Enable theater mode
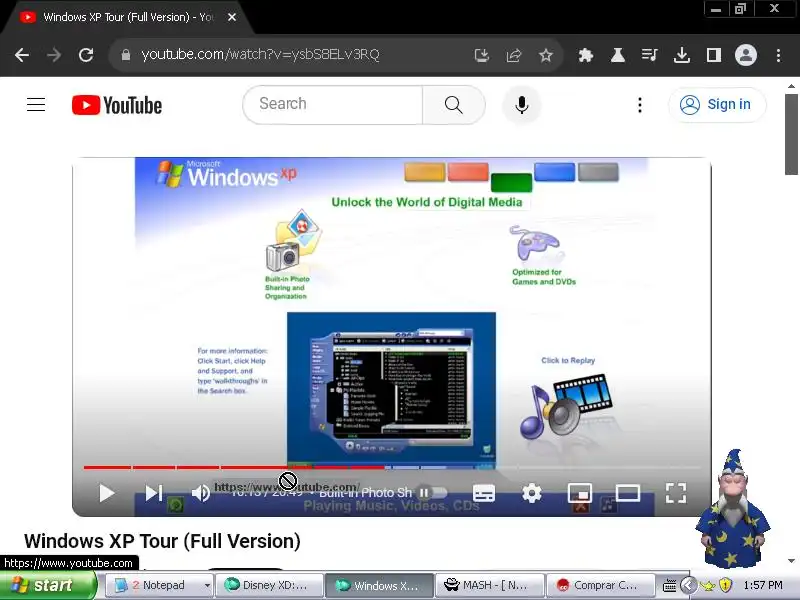The image size is (800, 600). point(628,493)
